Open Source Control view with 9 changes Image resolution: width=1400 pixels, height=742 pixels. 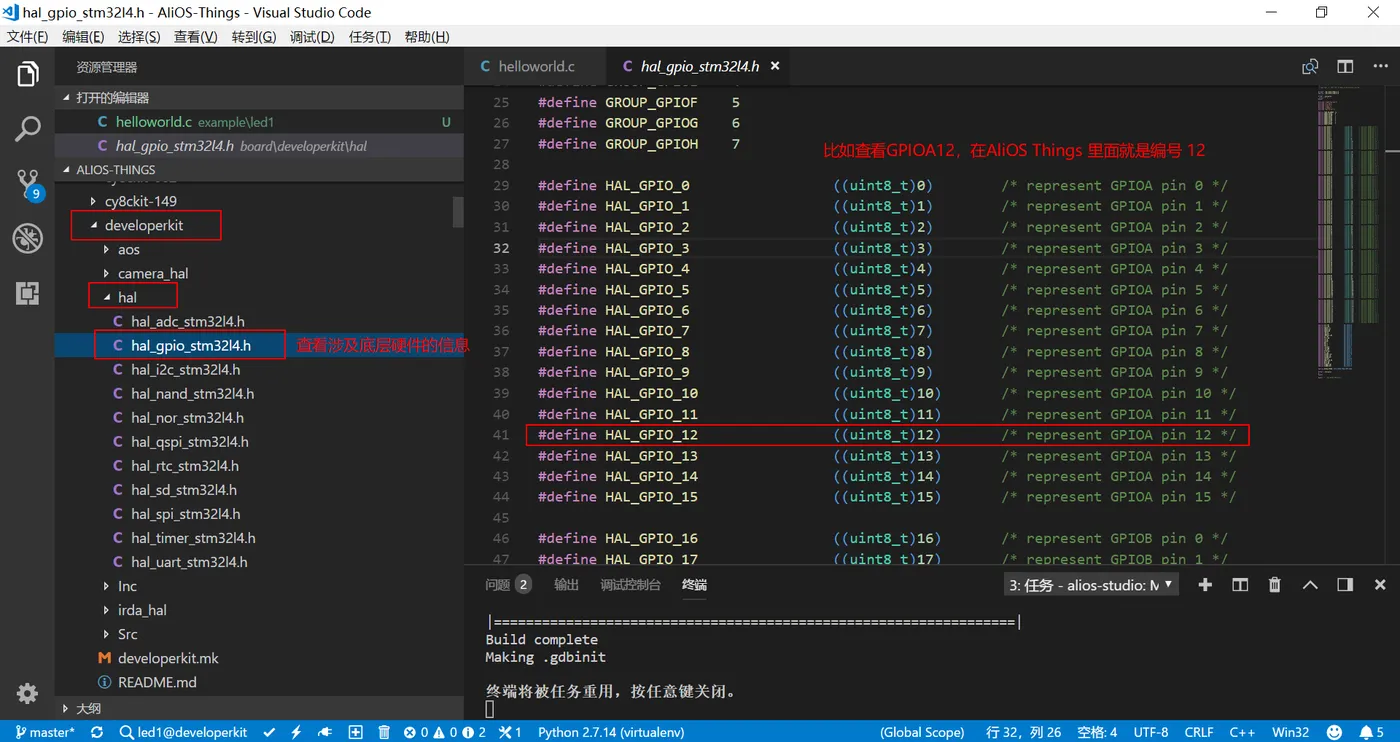tap(28, 184)
